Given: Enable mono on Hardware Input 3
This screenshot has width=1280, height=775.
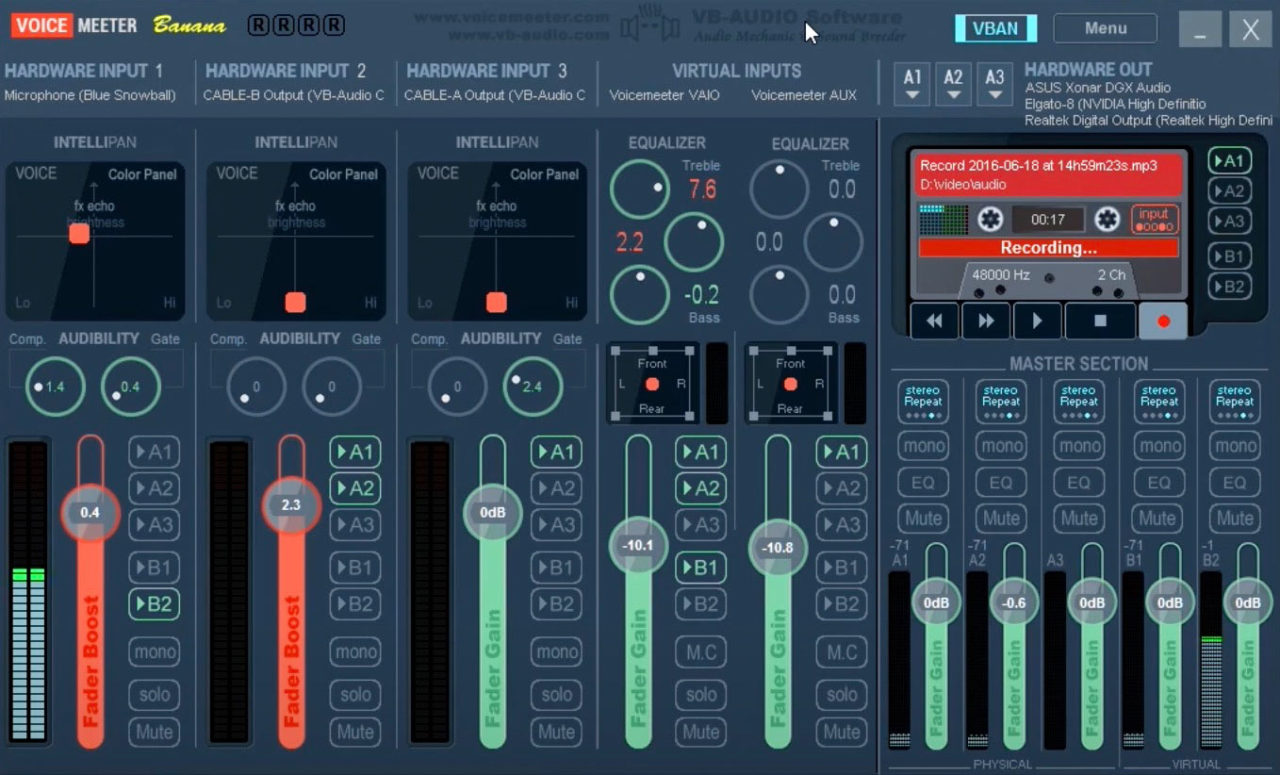Looking at the screenshot, I should click(556, 651).
